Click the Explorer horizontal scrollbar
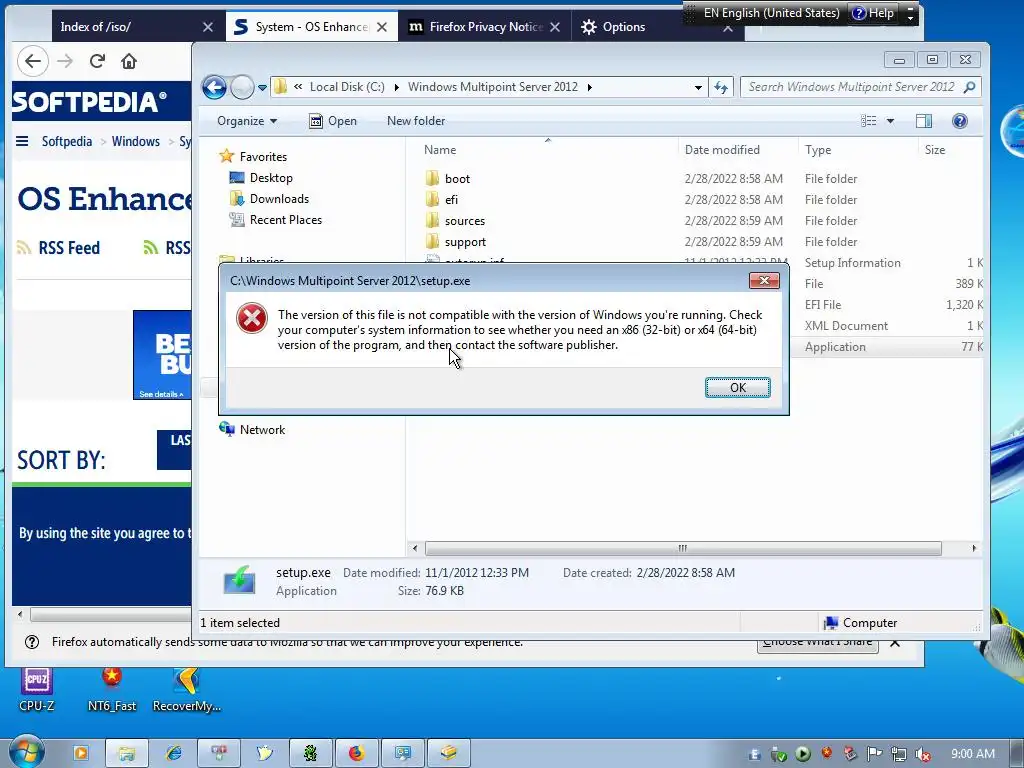Image resolution: width=1024 pixels, height=768 pixels. click(682, 548)
